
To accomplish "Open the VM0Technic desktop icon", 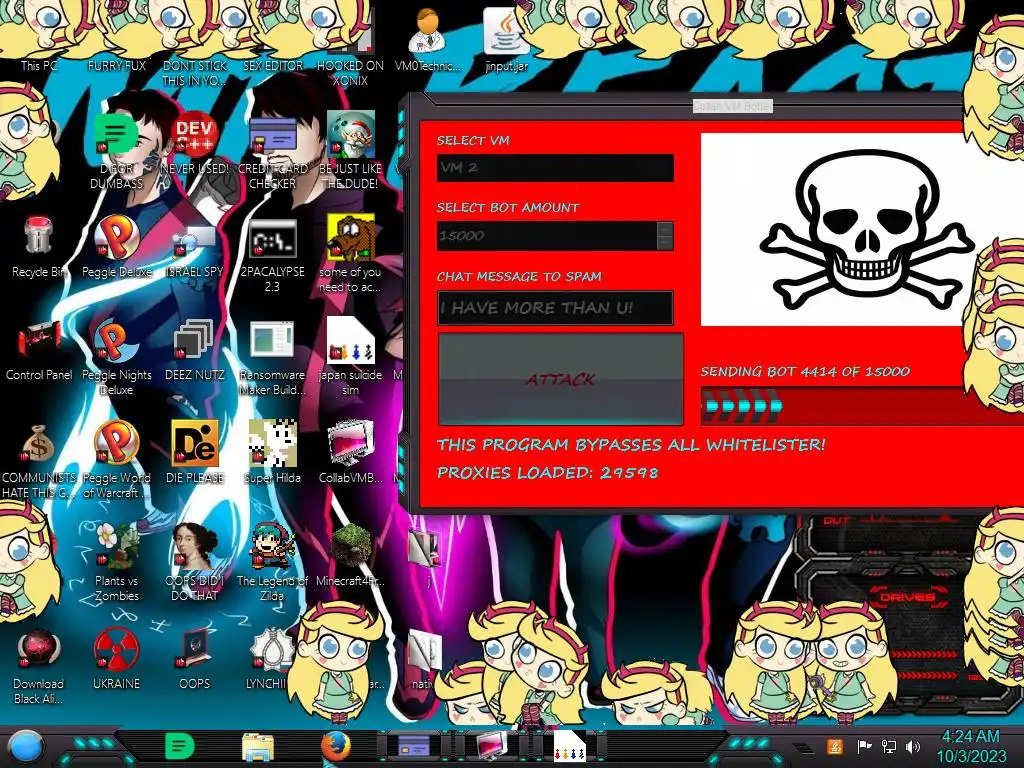I will click(428, 39).
